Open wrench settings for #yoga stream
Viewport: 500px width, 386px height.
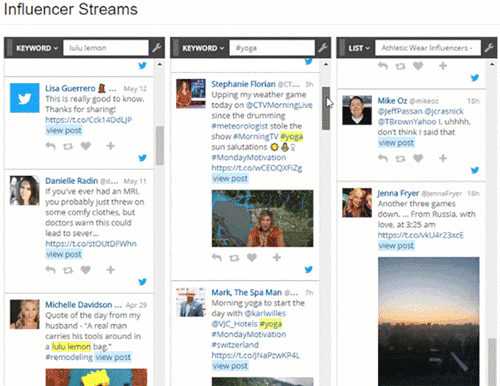click(323, 48)
